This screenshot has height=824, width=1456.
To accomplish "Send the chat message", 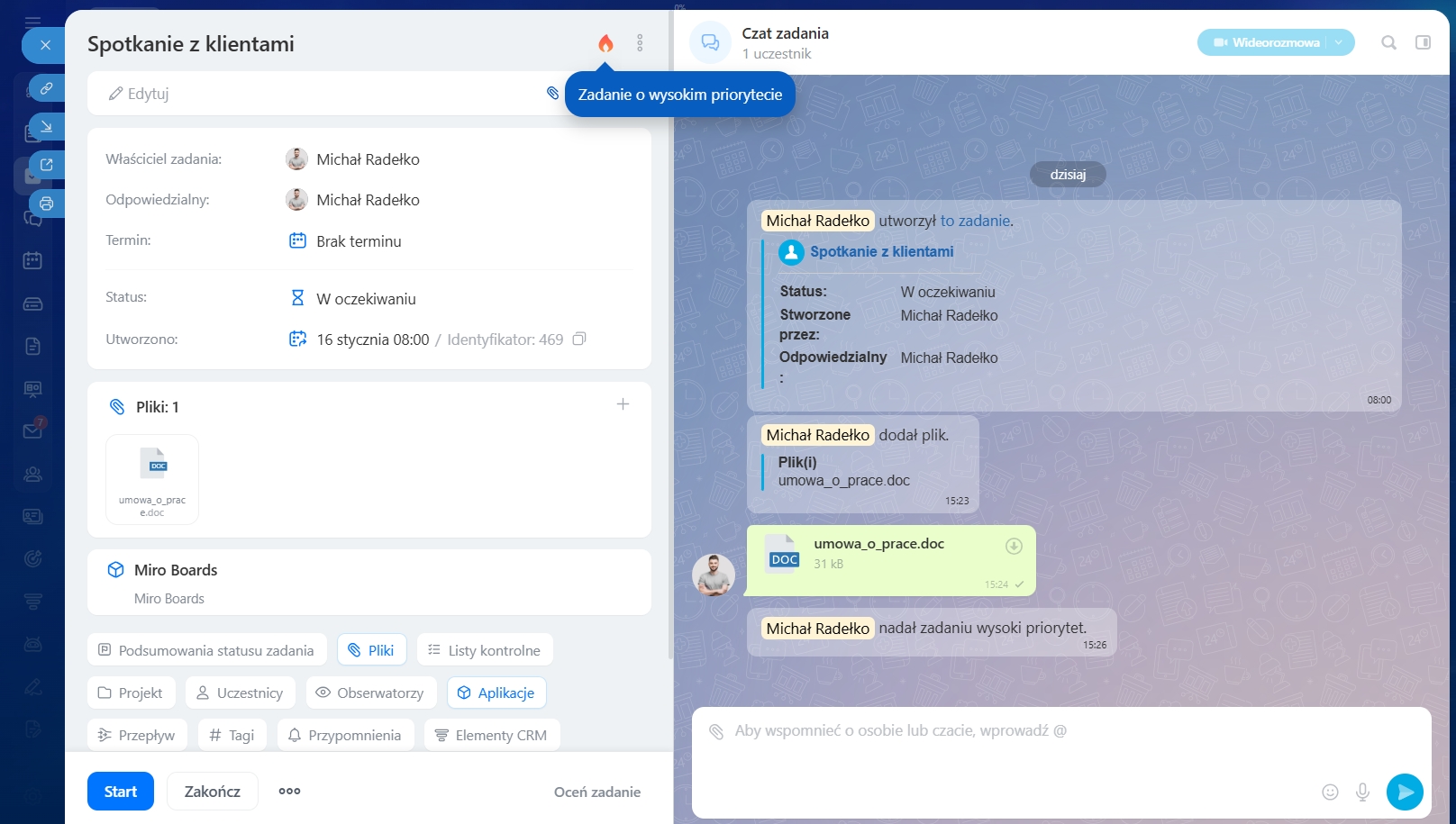I will pyautogui.click(x=1404, y=792).
